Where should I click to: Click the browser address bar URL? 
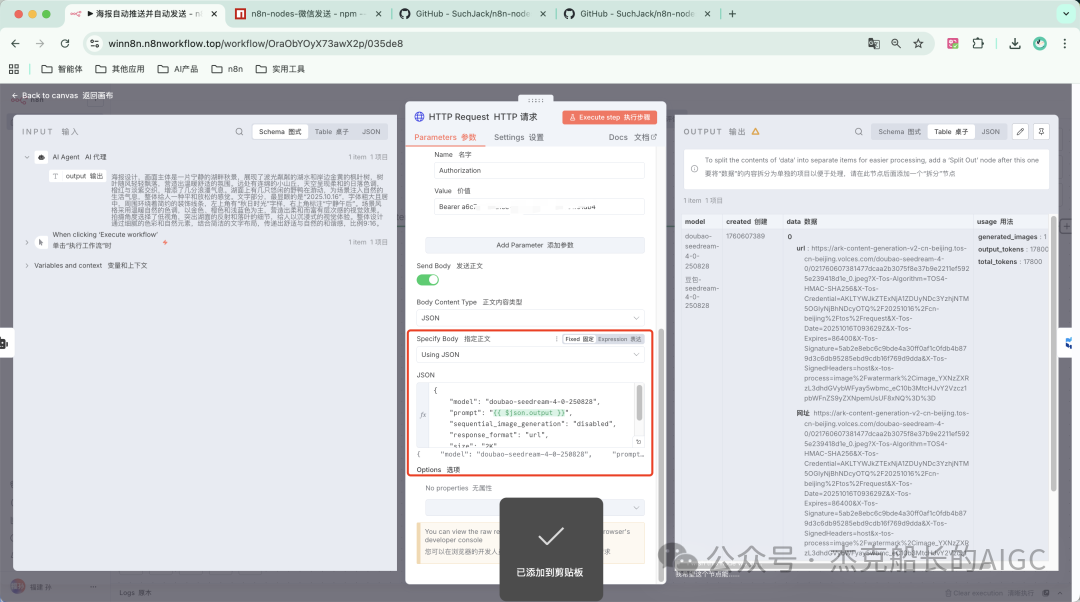pos(256,43)
